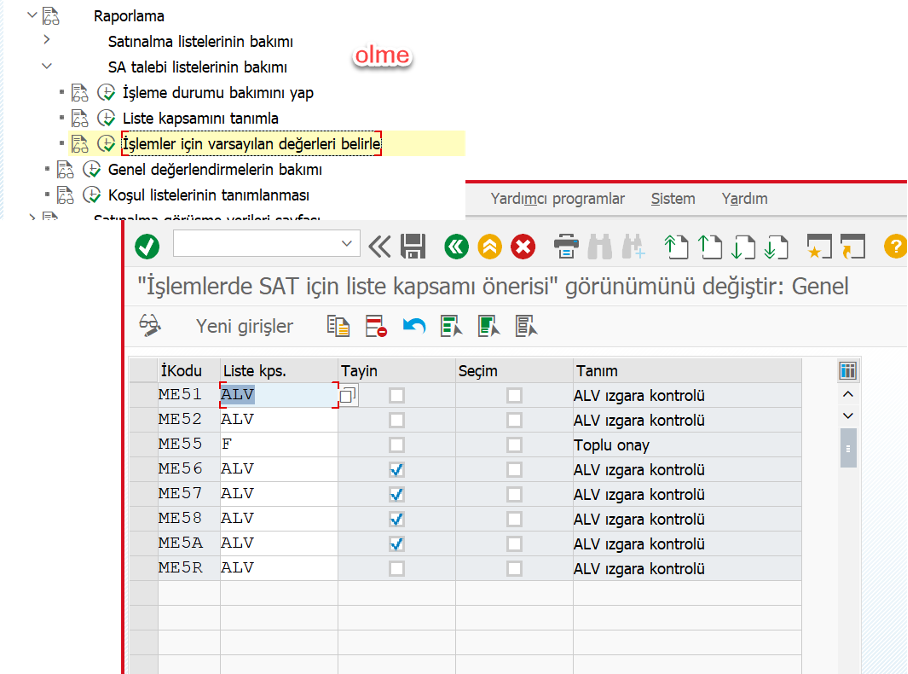This screenshot has height=674, width=908.
Task: Click the 'Toplu onay' description cell
Action: pos(687,445)
